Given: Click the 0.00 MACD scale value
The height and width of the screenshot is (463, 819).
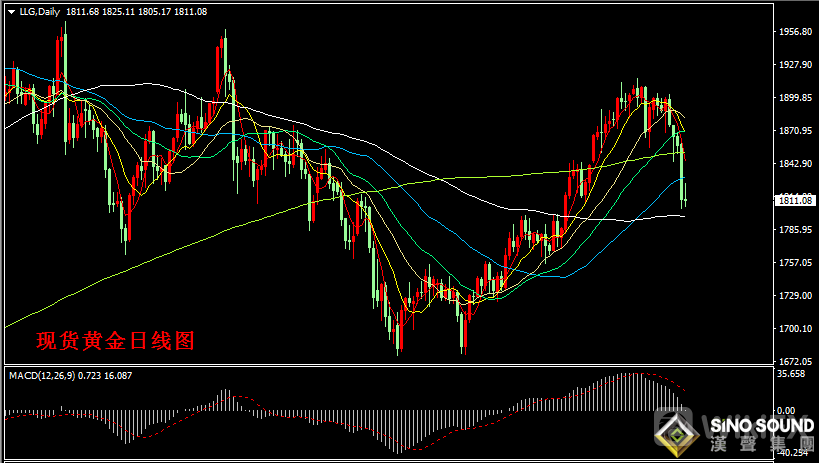Looking at the screenshot, I should 790,411.
